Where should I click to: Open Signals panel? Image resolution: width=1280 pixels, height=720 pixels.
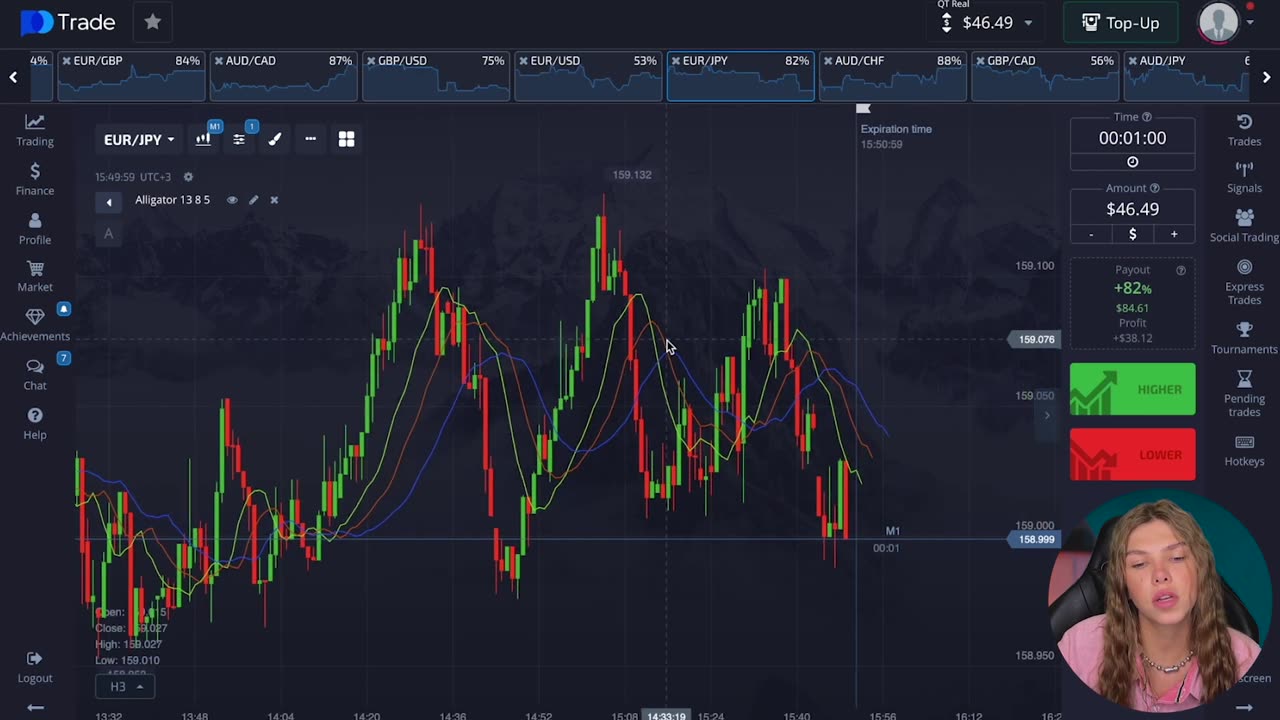[x=1244, y=177]
